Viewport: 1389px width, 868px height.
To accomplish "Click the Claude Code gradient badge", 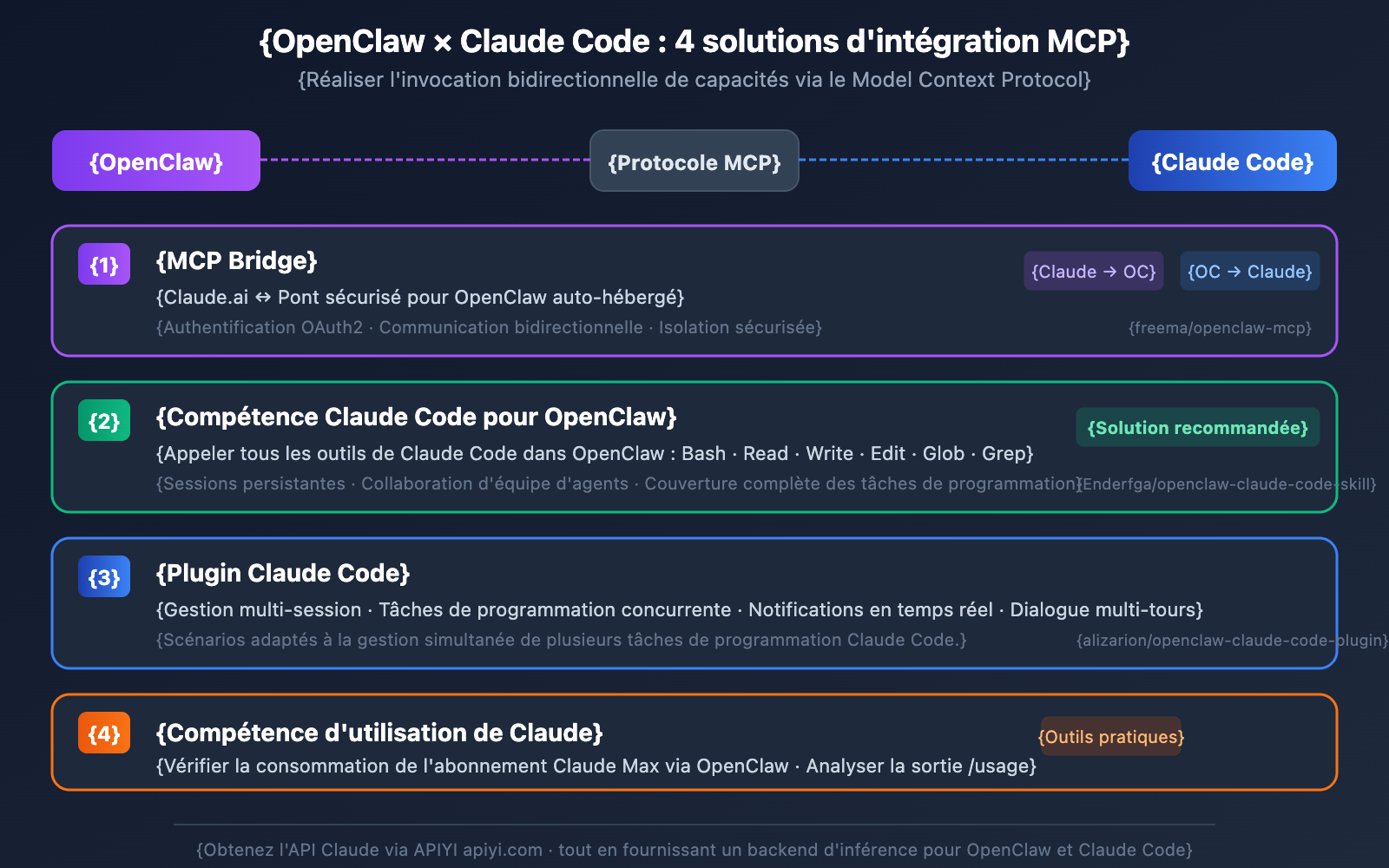I will 1232,161.
